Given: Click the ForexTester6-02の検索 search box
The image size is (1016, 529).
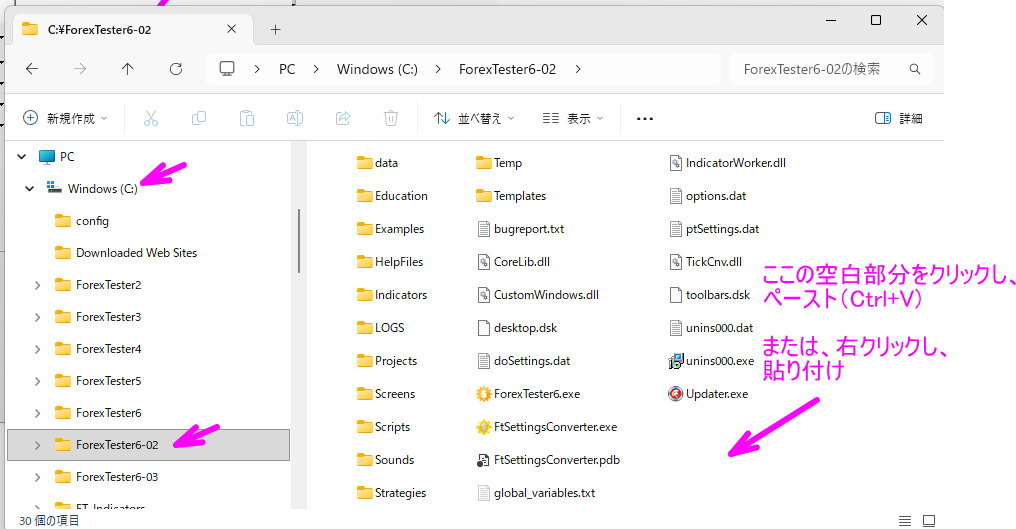Looking at the screenshot, I should [832, 69].
